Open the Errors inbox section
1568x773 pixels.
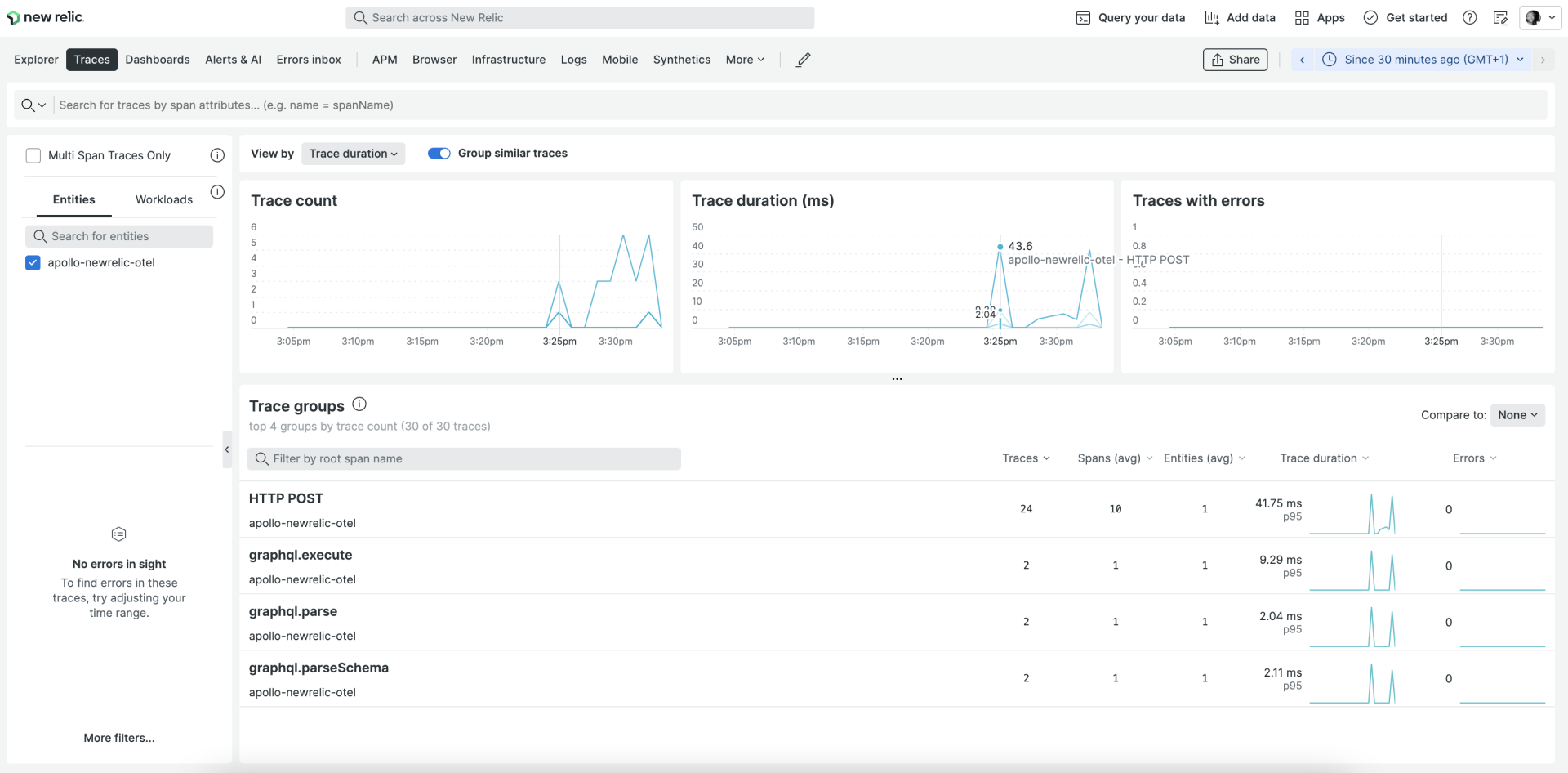308,59
